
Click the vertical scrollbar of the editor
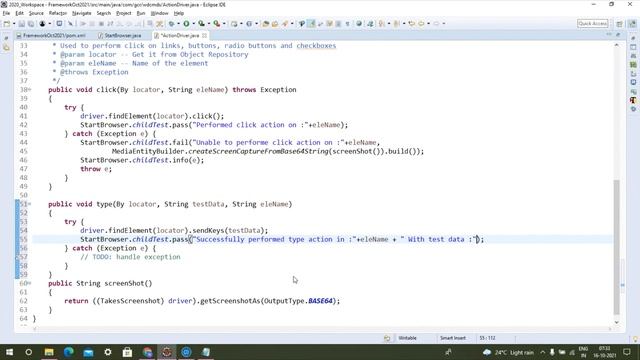(617, 247)
